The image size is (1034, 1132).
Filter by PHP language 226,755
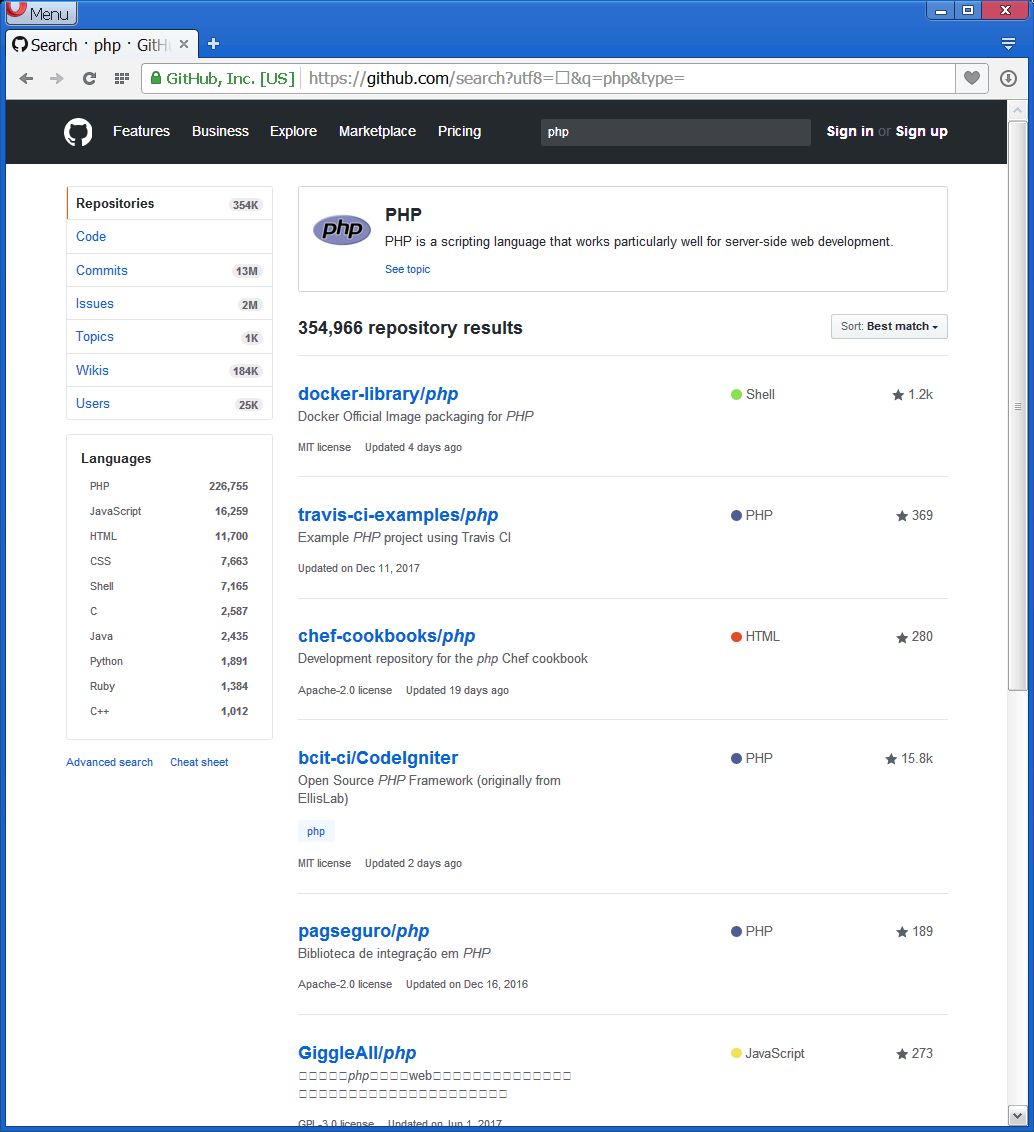click(x=169, y=487)
